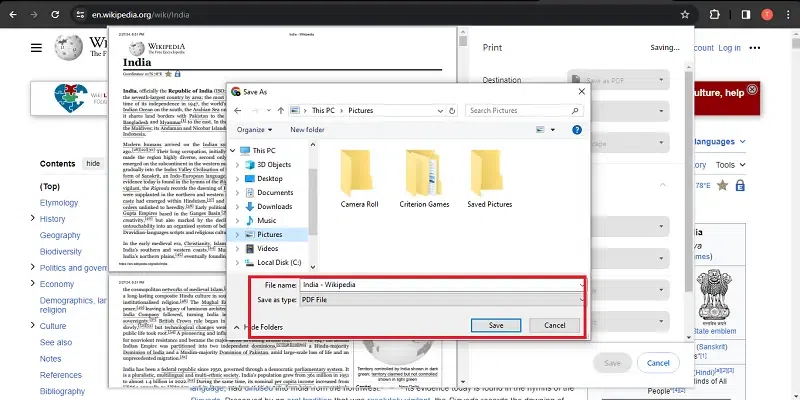Expand the 3D Objects tree node
Image resolution: width=800 pixels, height=400 pixels.
[237, 165]
